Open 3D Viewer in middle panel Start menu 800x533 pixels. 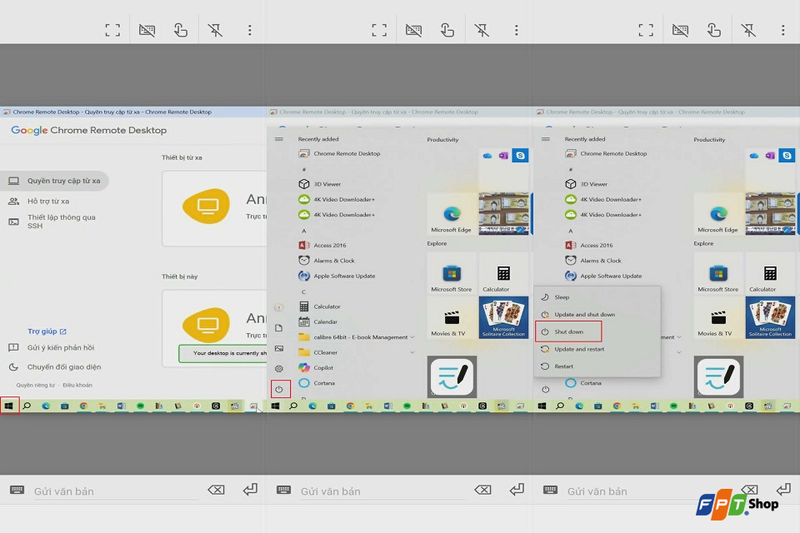[319, 184]
